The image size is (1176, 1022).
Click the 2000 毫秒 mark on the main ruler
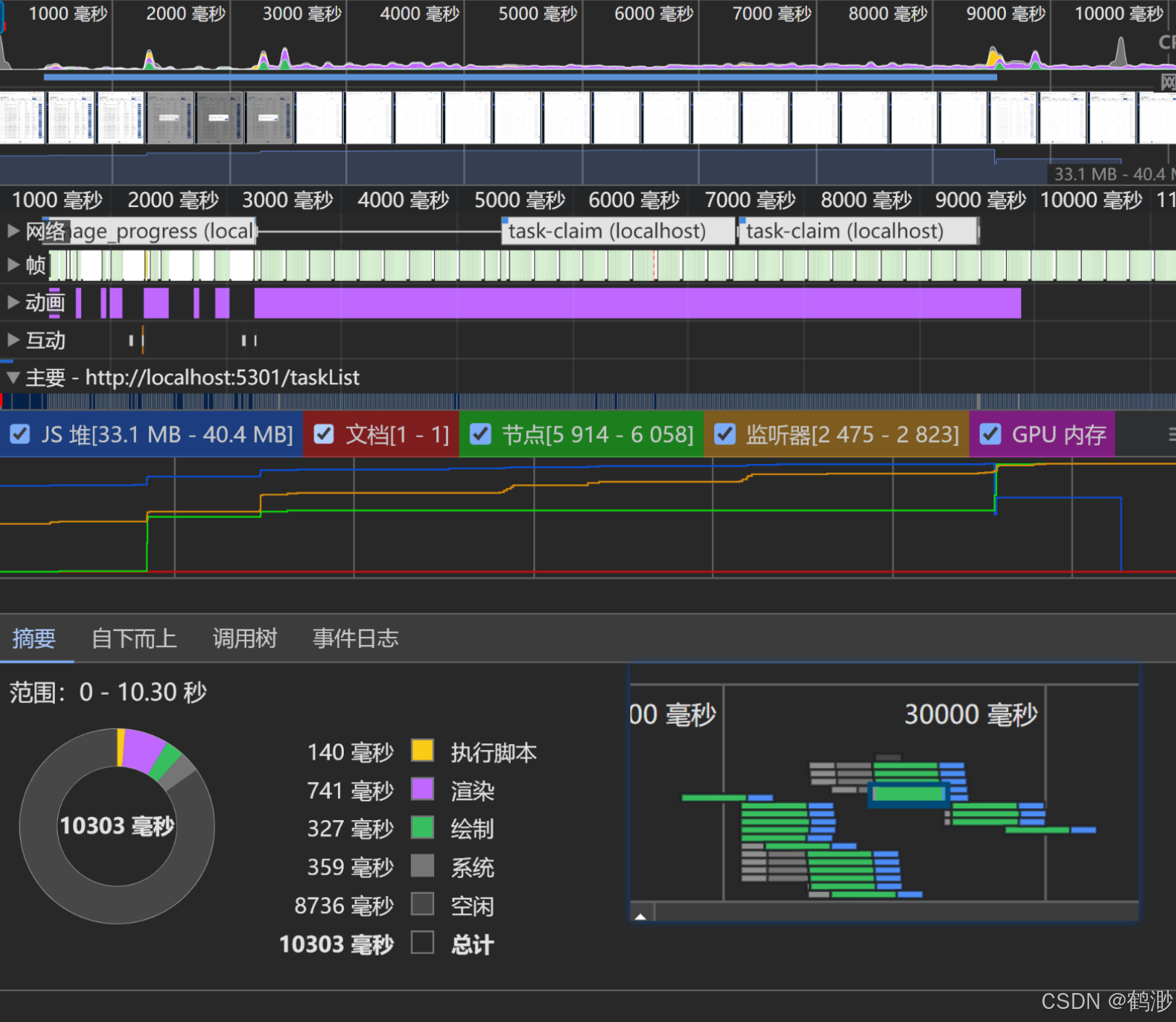click(x=173, y=200)
